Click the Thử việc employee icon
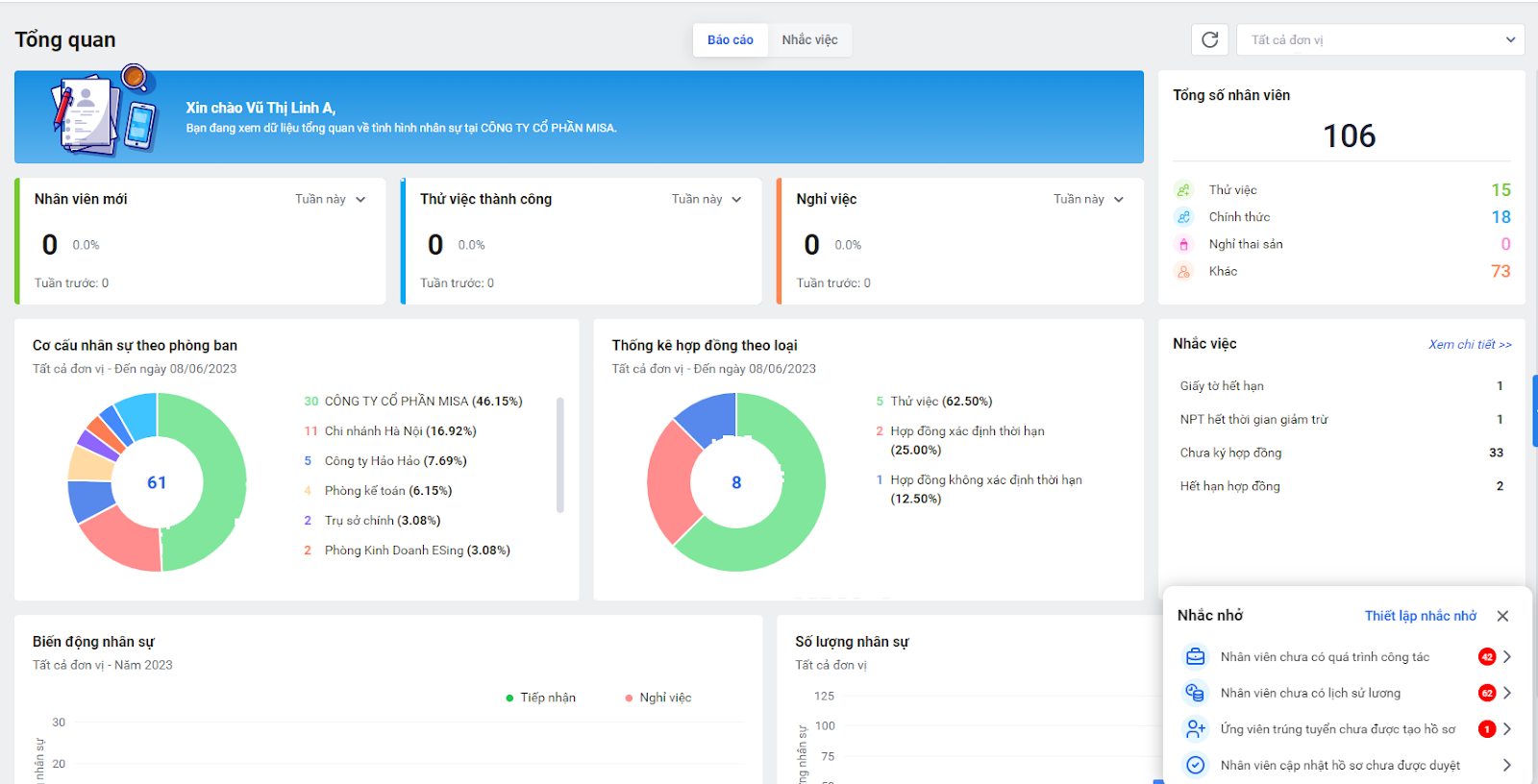Image resolution: width=1538 pixels, height=784 pixels. pos(1183,190)
